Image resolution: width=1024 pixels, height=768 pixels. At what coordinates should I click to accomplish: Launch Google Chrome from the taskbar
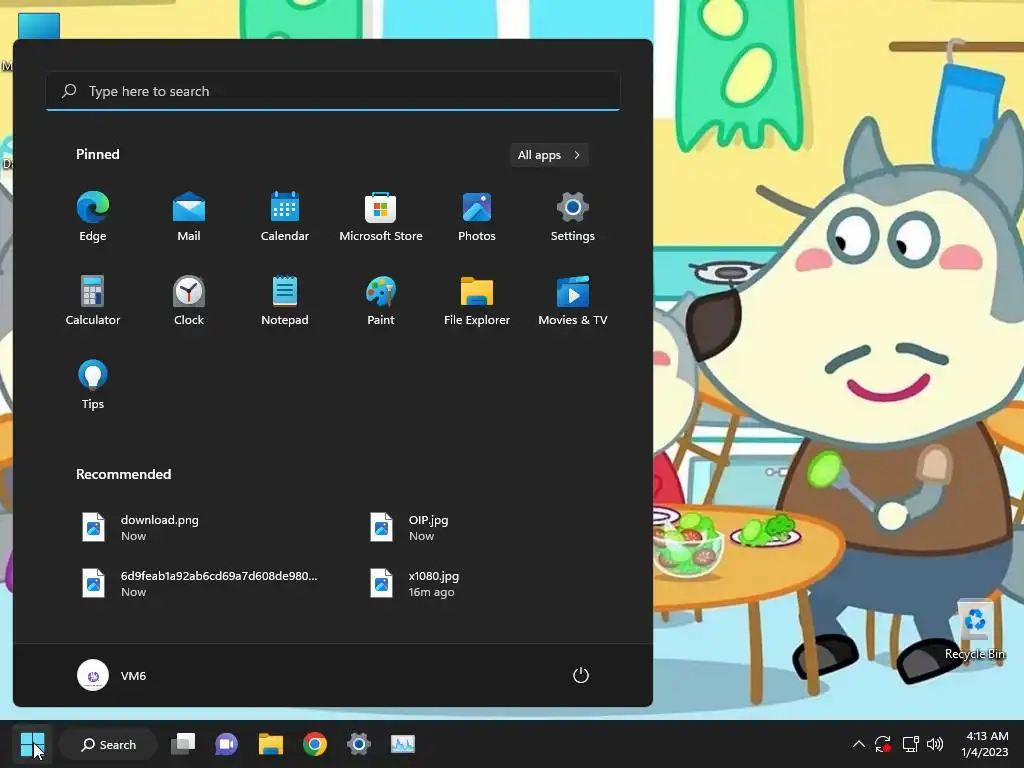[315, 744]
